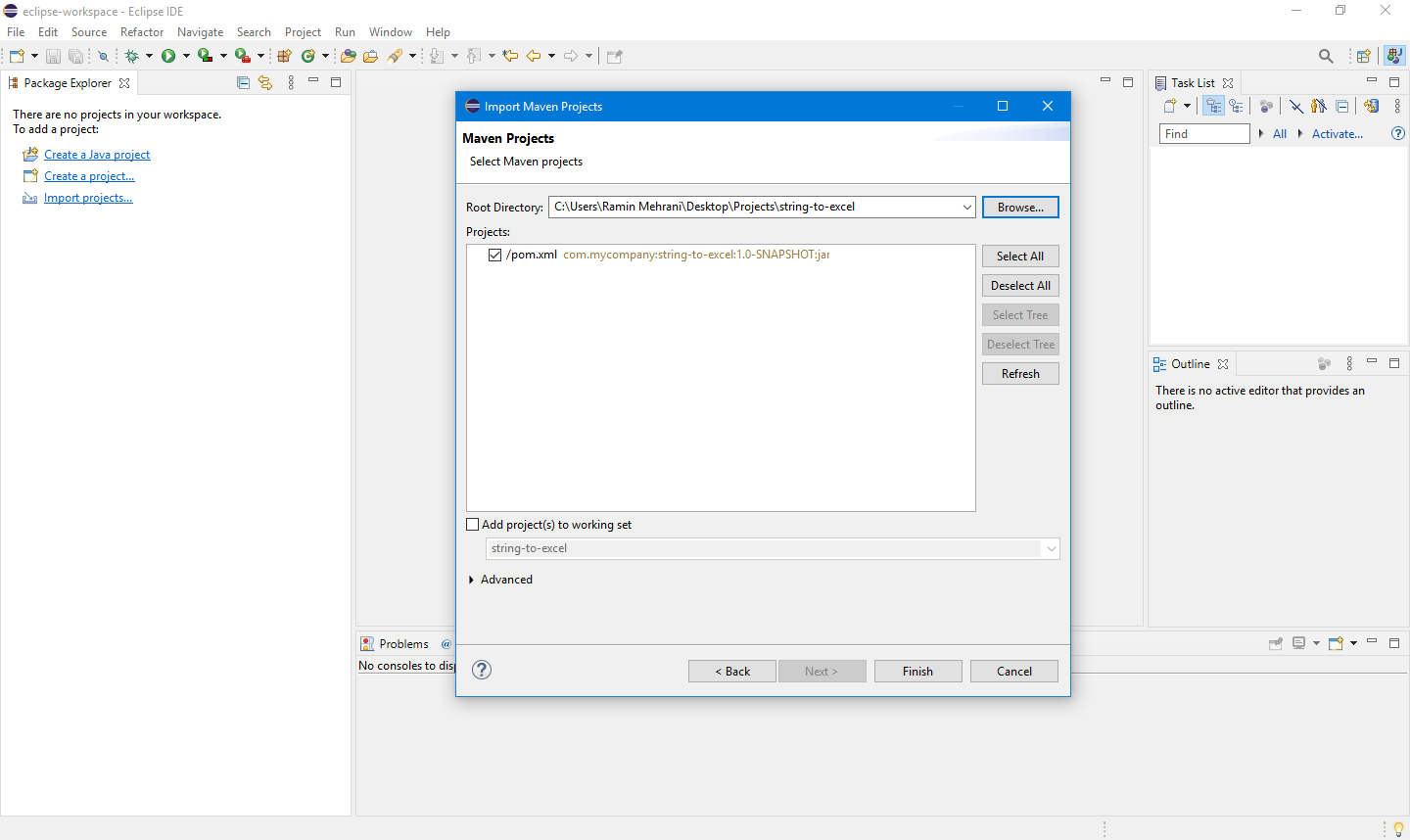The width and height of the screenshot is (1410, 840).
Task: Open the Debug dropdown arrow
Action: point(149,56)
